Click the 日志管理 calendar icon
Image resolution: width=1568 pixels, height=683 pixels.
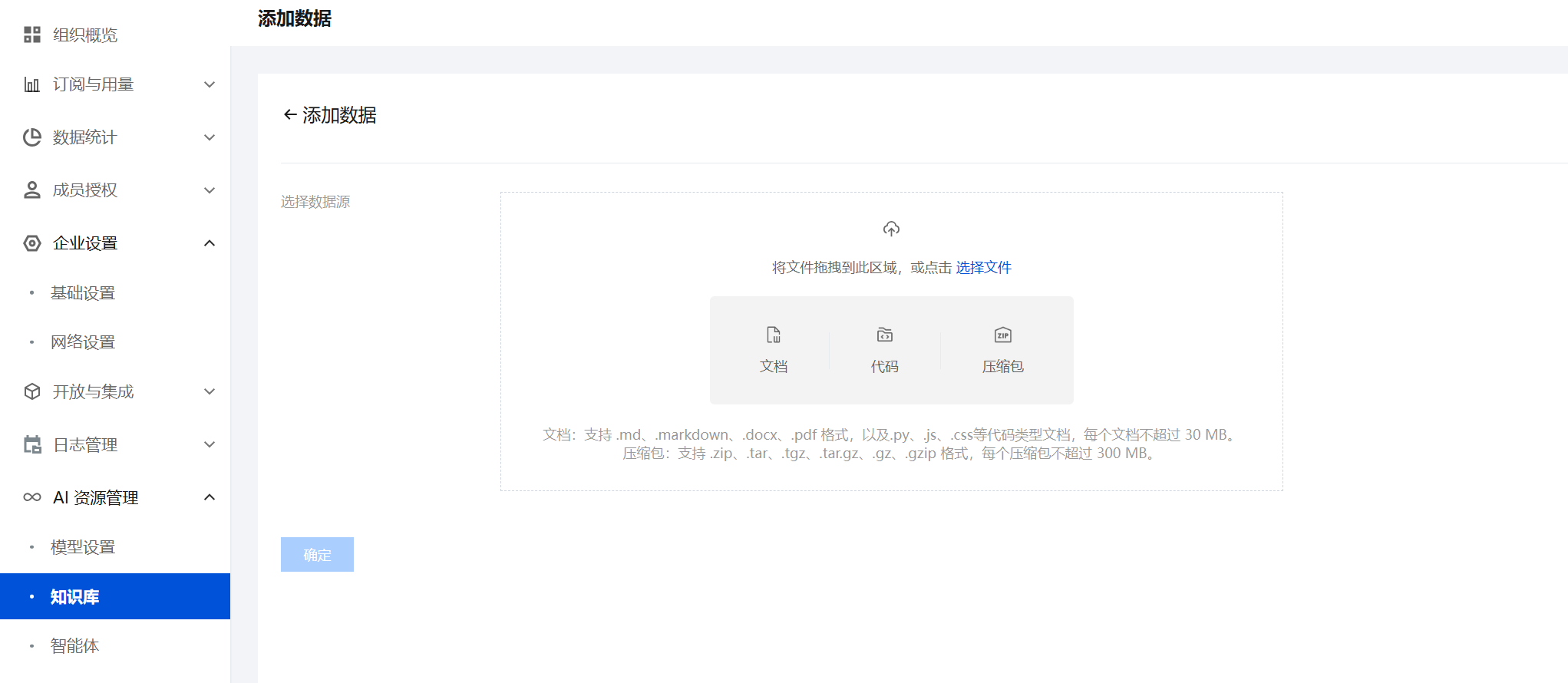tap(32, 444)
